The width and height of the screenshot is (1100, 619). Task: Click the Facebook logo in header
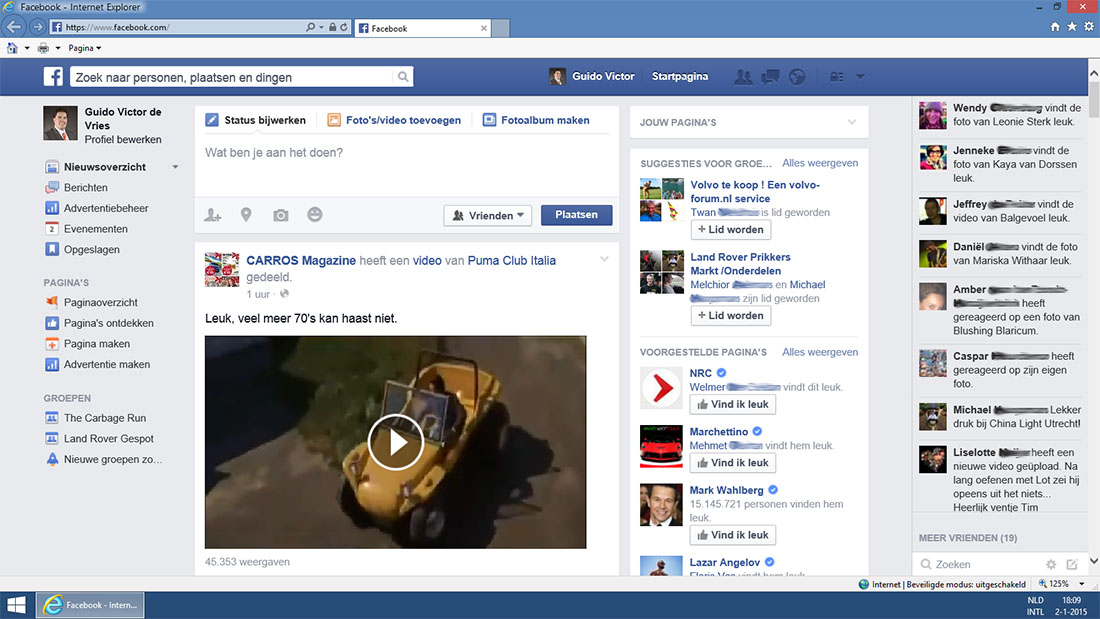tap(53, 76)
